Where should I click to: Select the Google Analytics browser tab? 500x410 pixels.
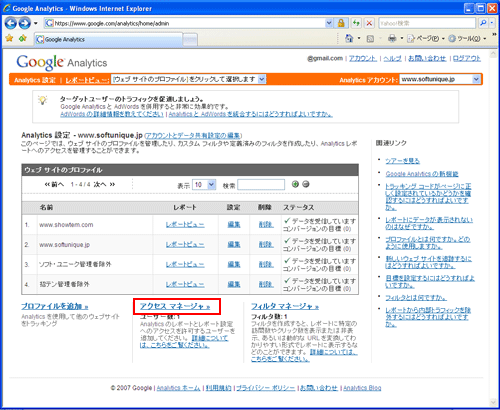click(109, 39)
